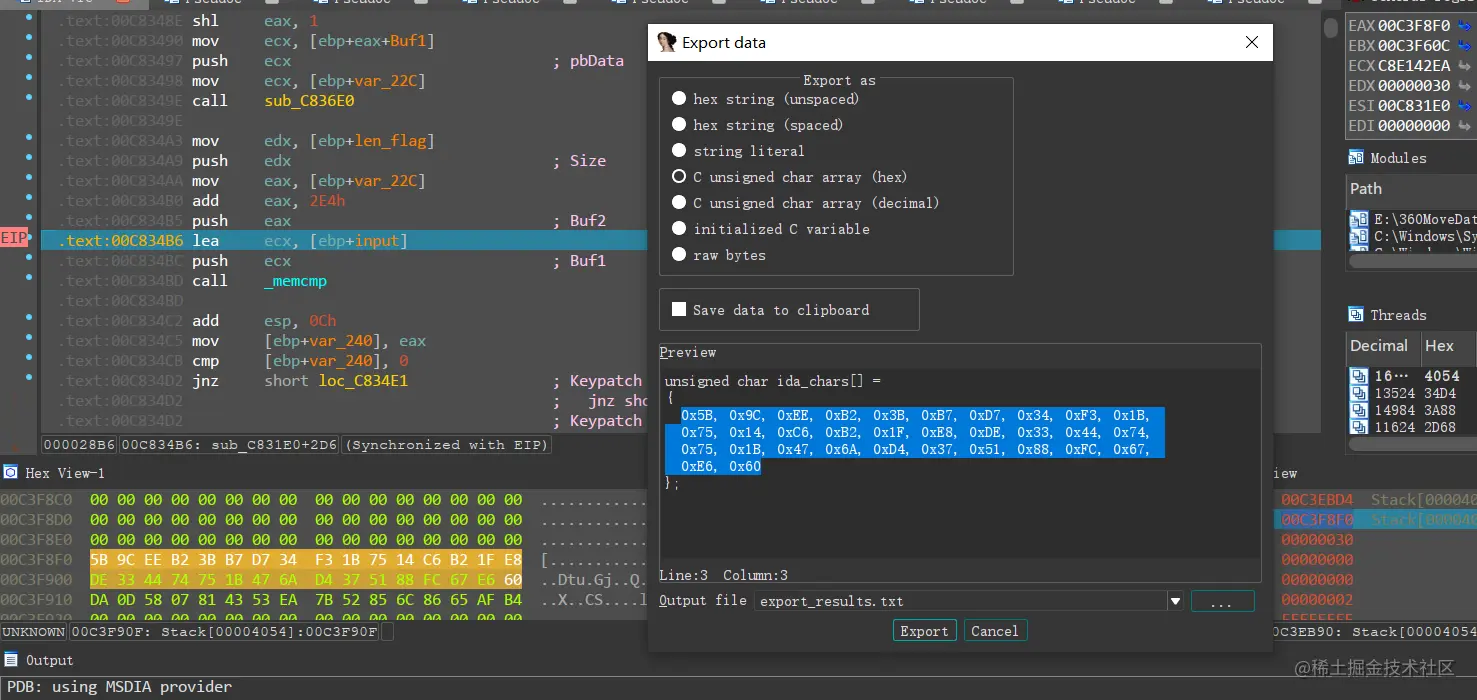Select hex string (spaced) export option
This screenshot has height=700, width=1477.
coord(679,125)
